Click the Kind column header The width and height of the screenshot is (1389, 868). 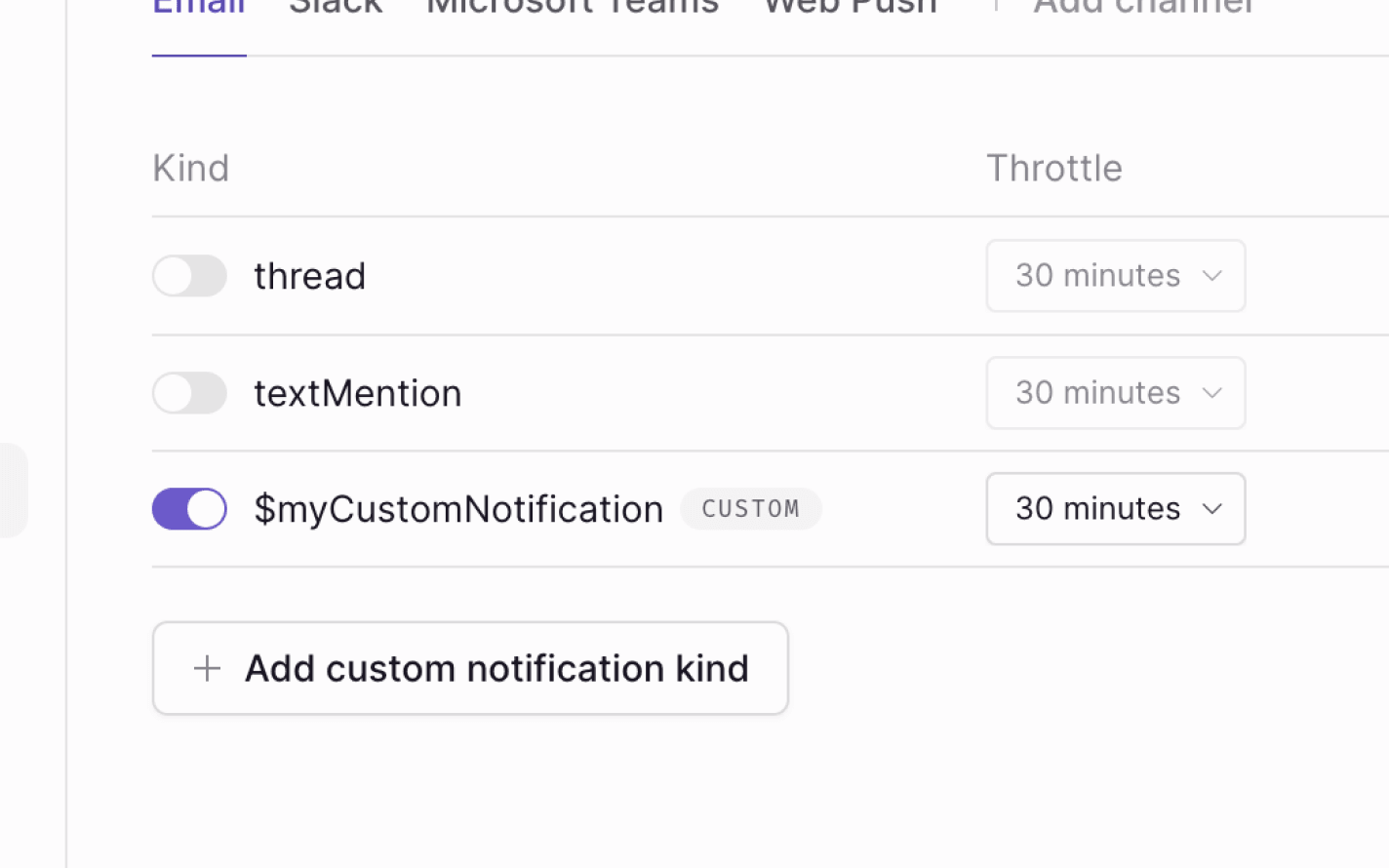coord(190,167)
